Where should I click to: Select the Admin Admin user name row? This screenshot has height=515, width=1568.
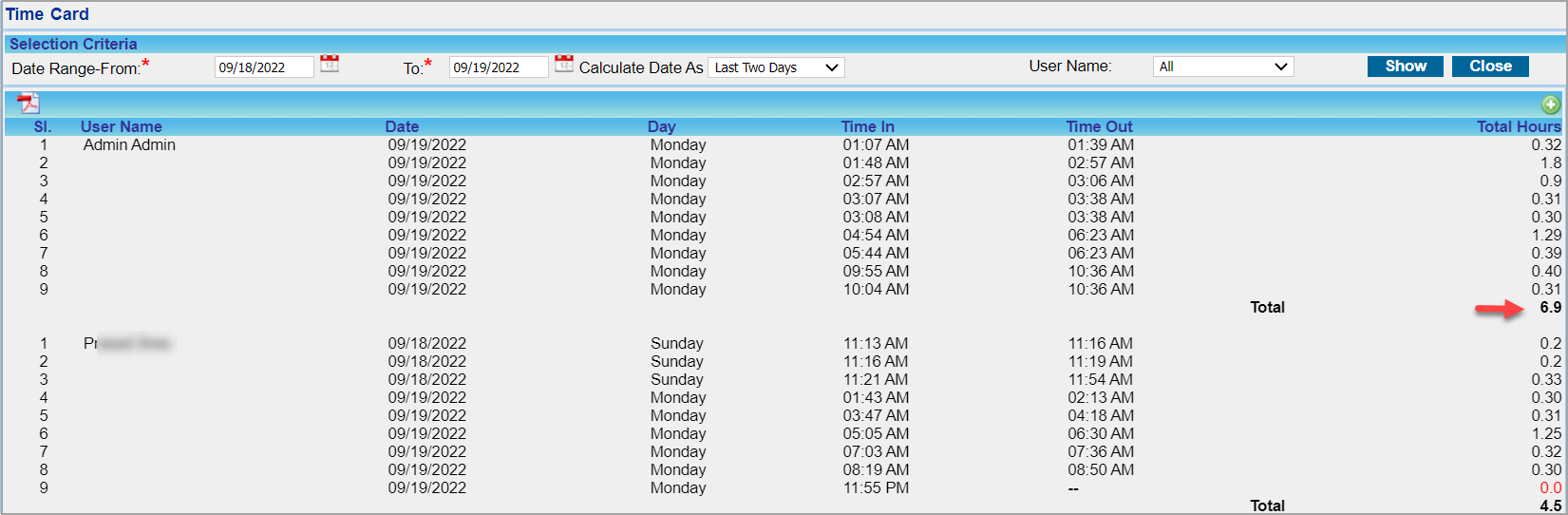[x=129, y=145]
